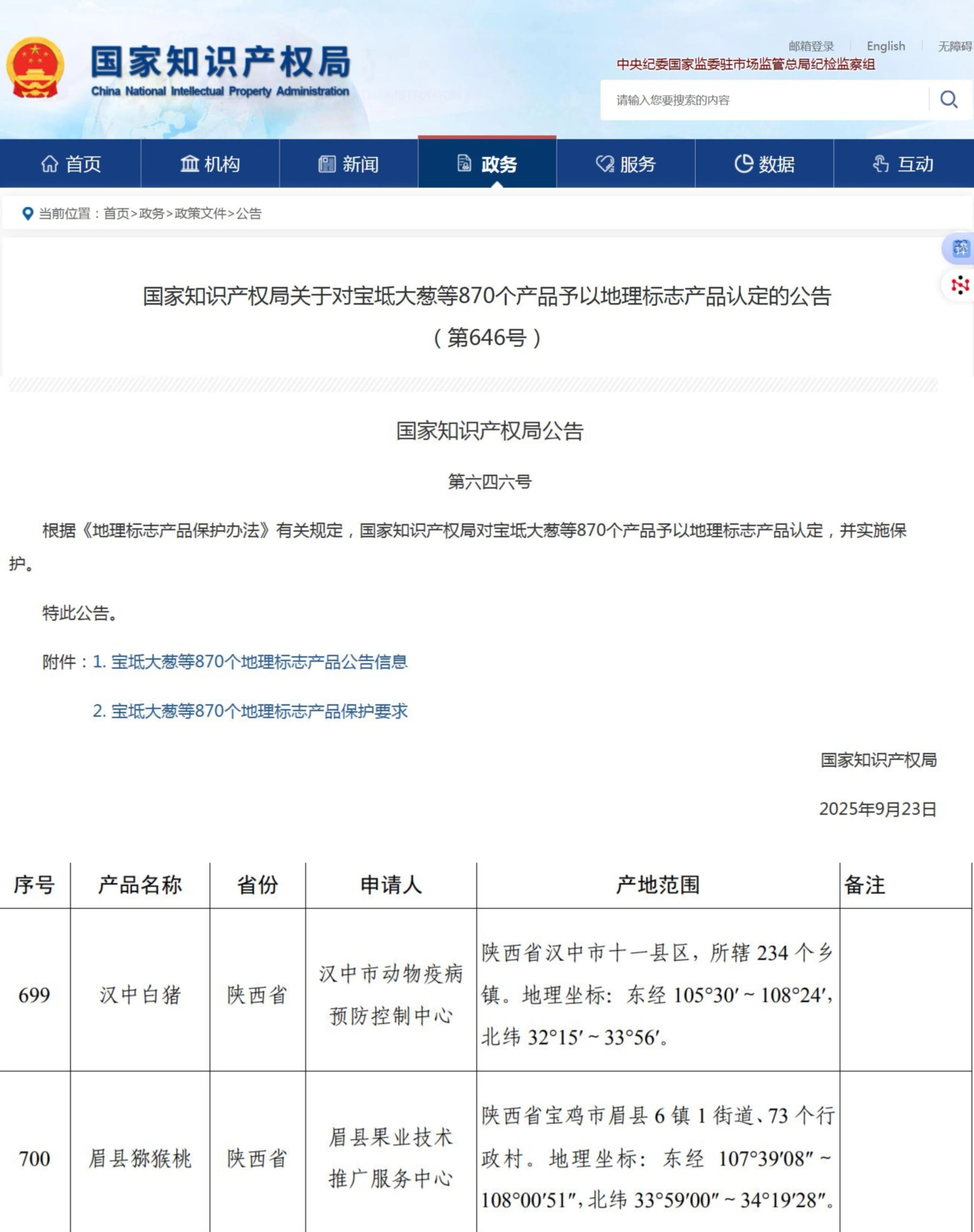This screenshot has height=1232, width=974.
Task: Go to 首页 home tab
Action: tap(71, 164)
